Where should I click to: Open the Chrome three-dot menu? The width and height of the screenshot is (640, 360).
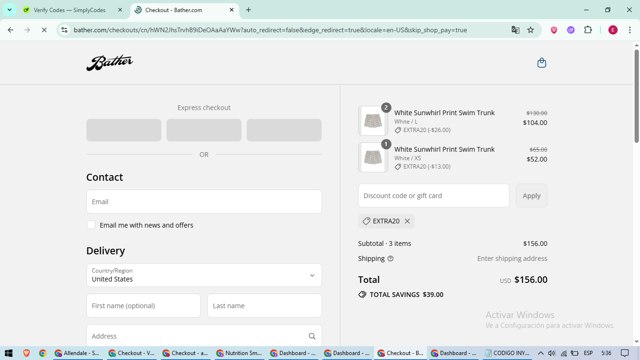[x=630, y=30]
